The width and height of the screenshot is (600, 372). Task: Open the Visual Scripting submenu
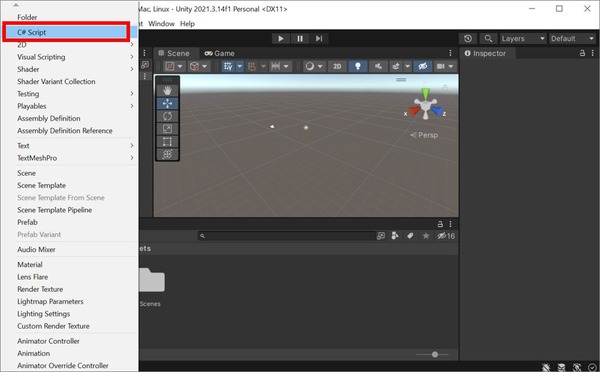coord(70,57)
